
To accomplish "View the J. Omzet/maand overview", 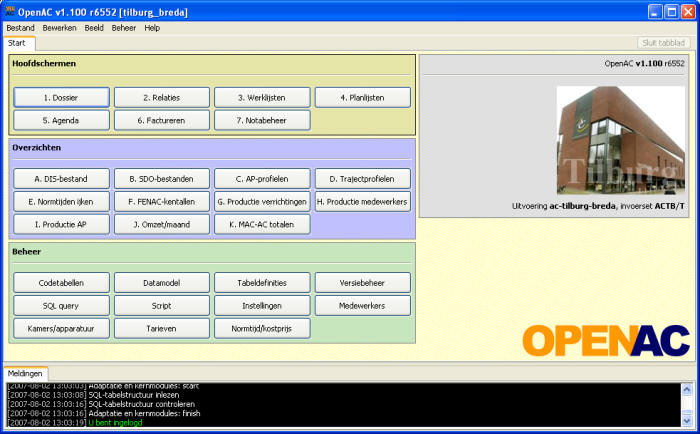I will [x=161, y=224].
